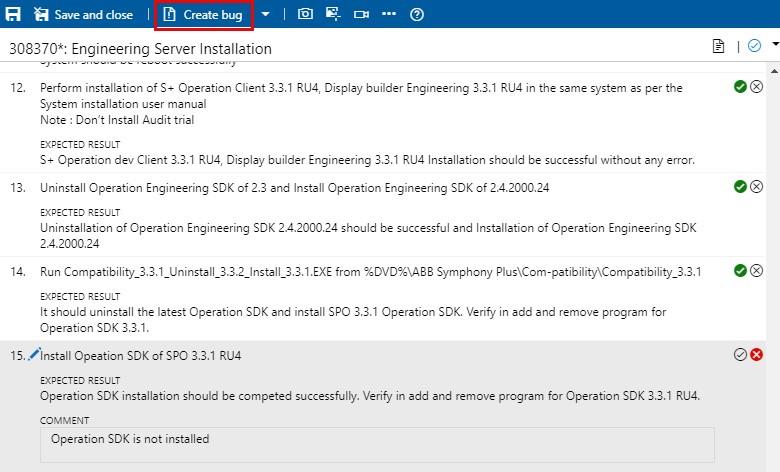This screenshot has width=780, height=472.
Task: Click the title '308370*: Engineering Server Installation'
Action: (x=141, y=49)
